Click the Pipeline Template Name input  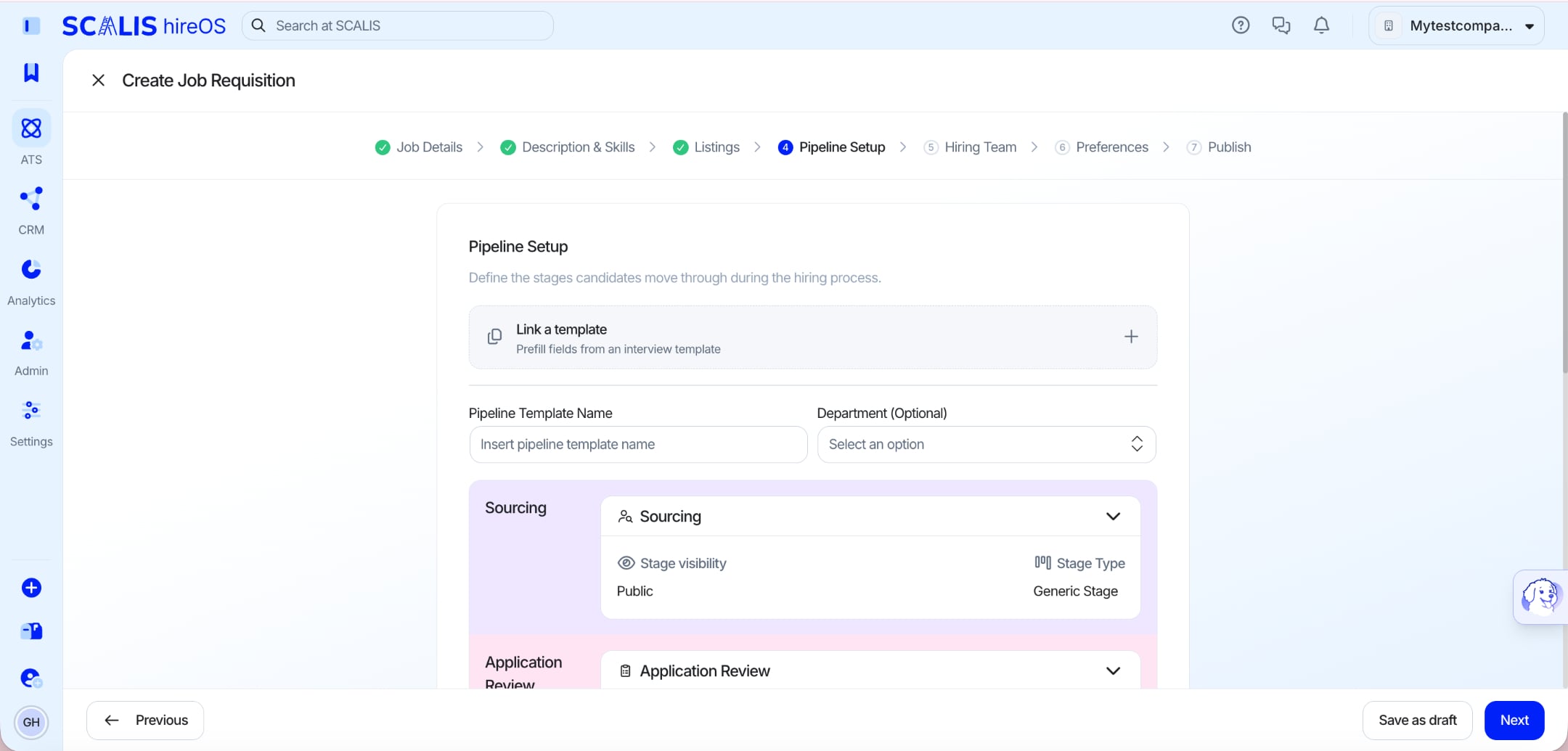[x=639, y=444]
